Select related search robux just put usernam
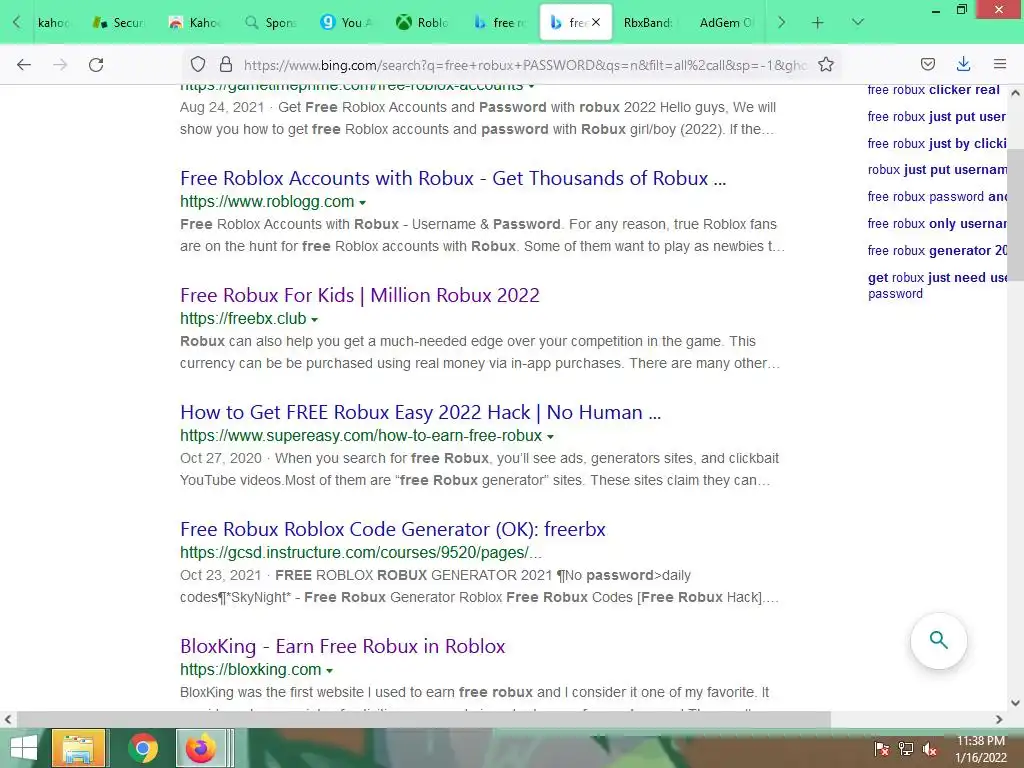 (936, 170)
